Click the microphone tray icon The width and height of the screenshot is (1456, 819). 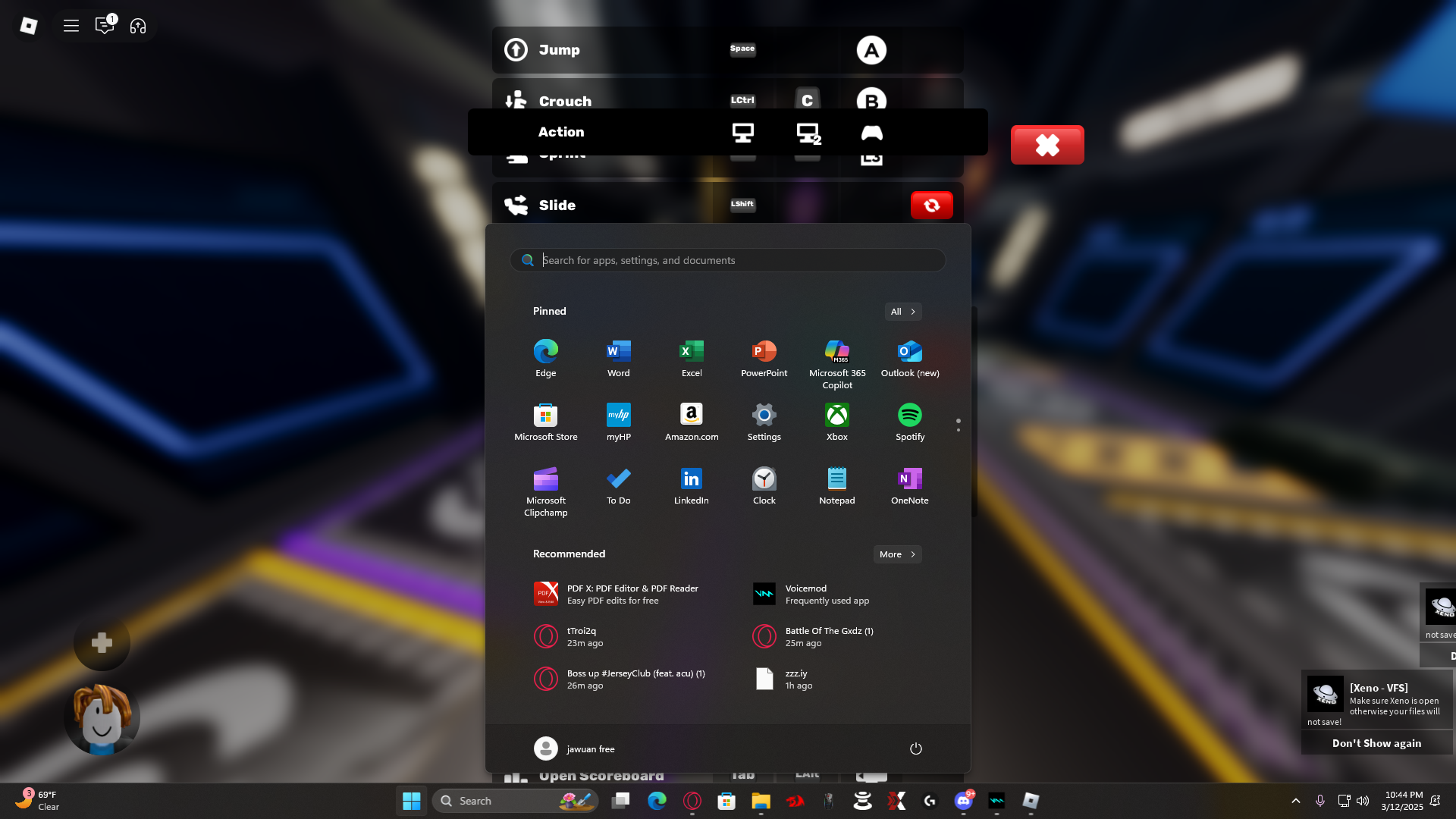1320,801
